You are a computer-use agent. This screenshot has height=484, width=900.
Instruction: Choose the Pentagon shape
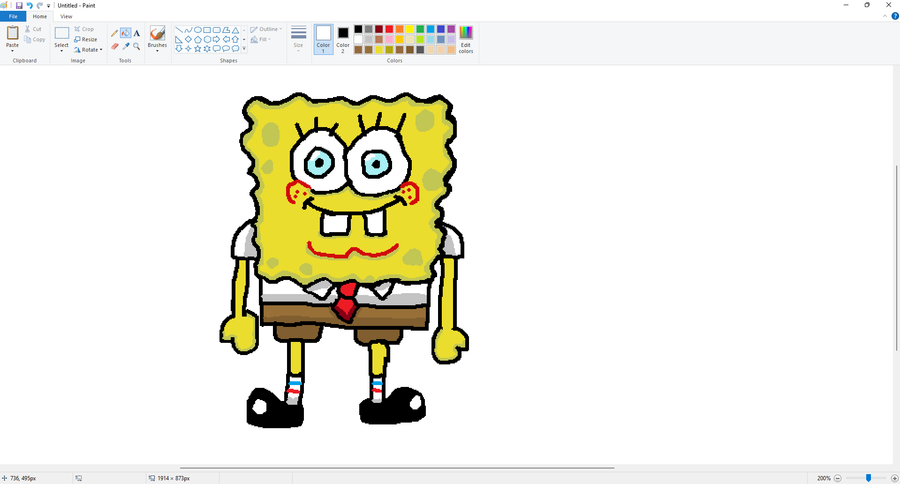[197, 40]
